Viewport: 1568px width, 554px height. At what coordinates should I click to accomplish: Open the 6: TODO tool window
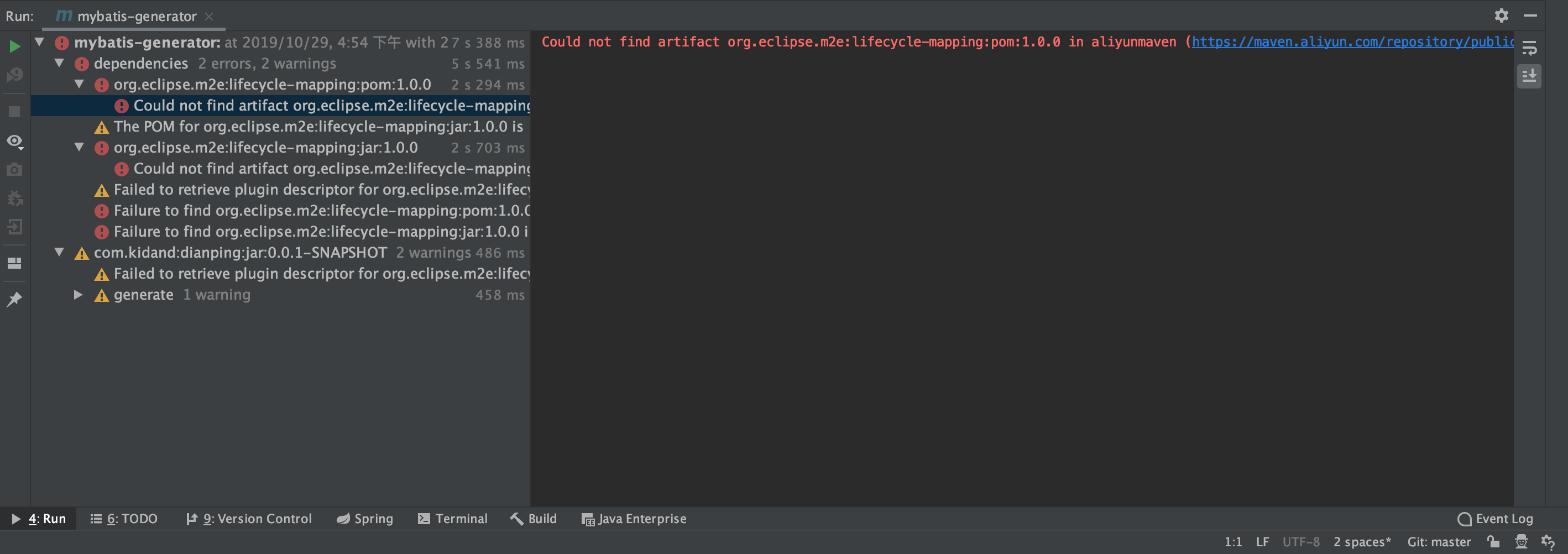click(123, 518)
